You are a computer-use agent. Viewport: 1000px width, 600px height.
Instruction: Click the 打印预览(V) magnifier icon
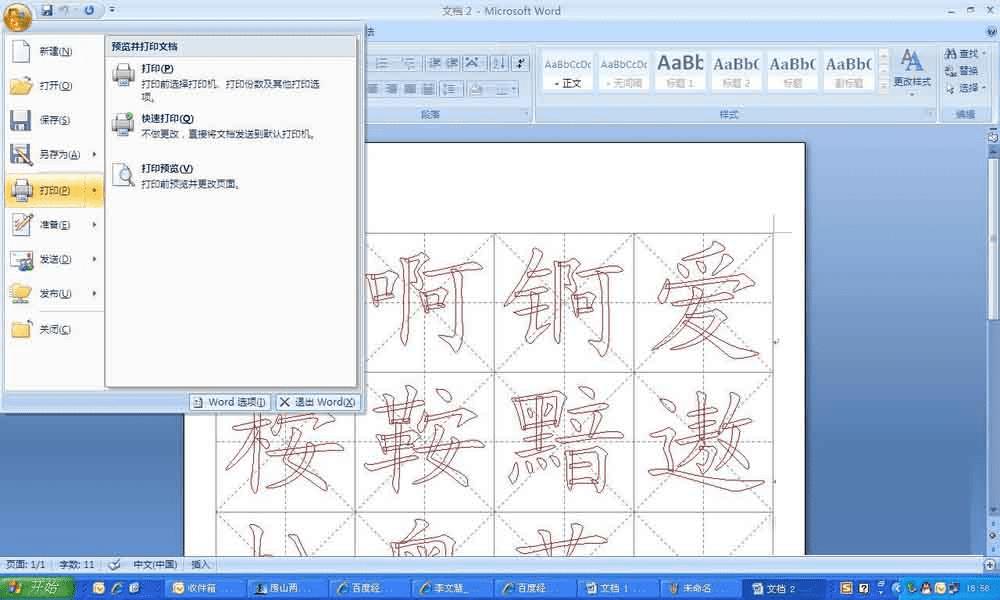(123, 175)
